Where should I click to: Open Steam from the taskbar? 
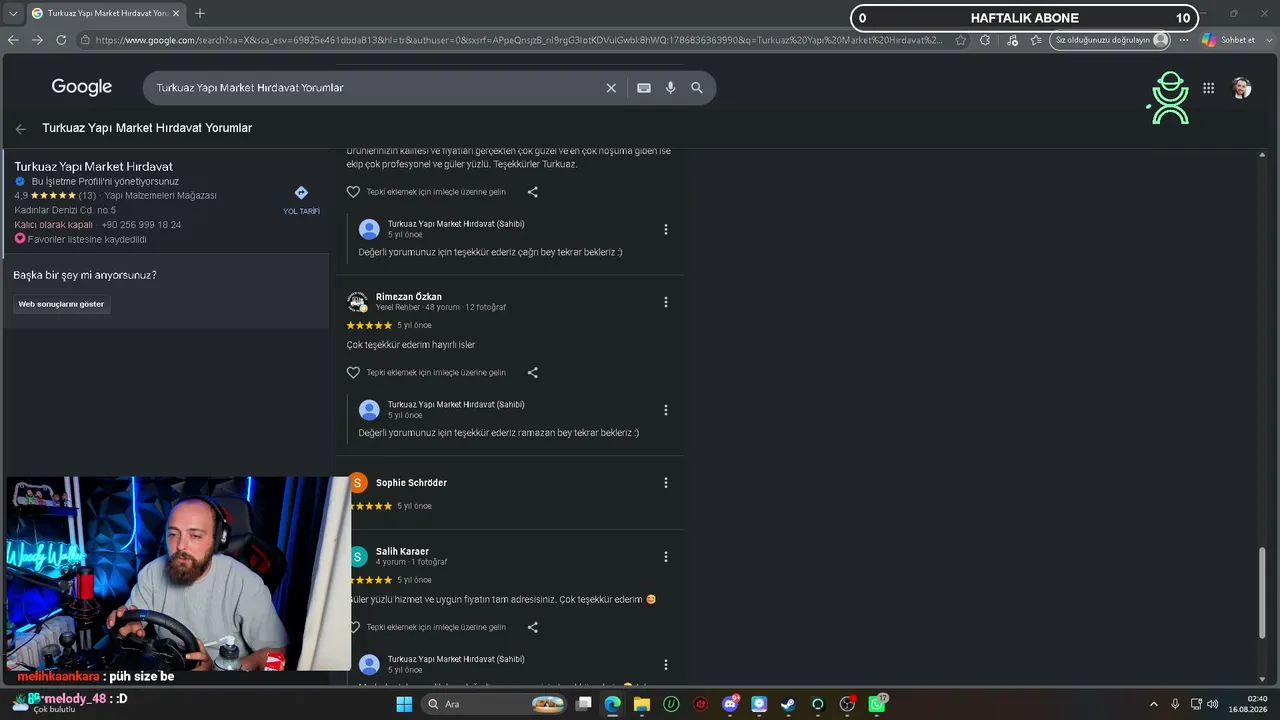788,704
